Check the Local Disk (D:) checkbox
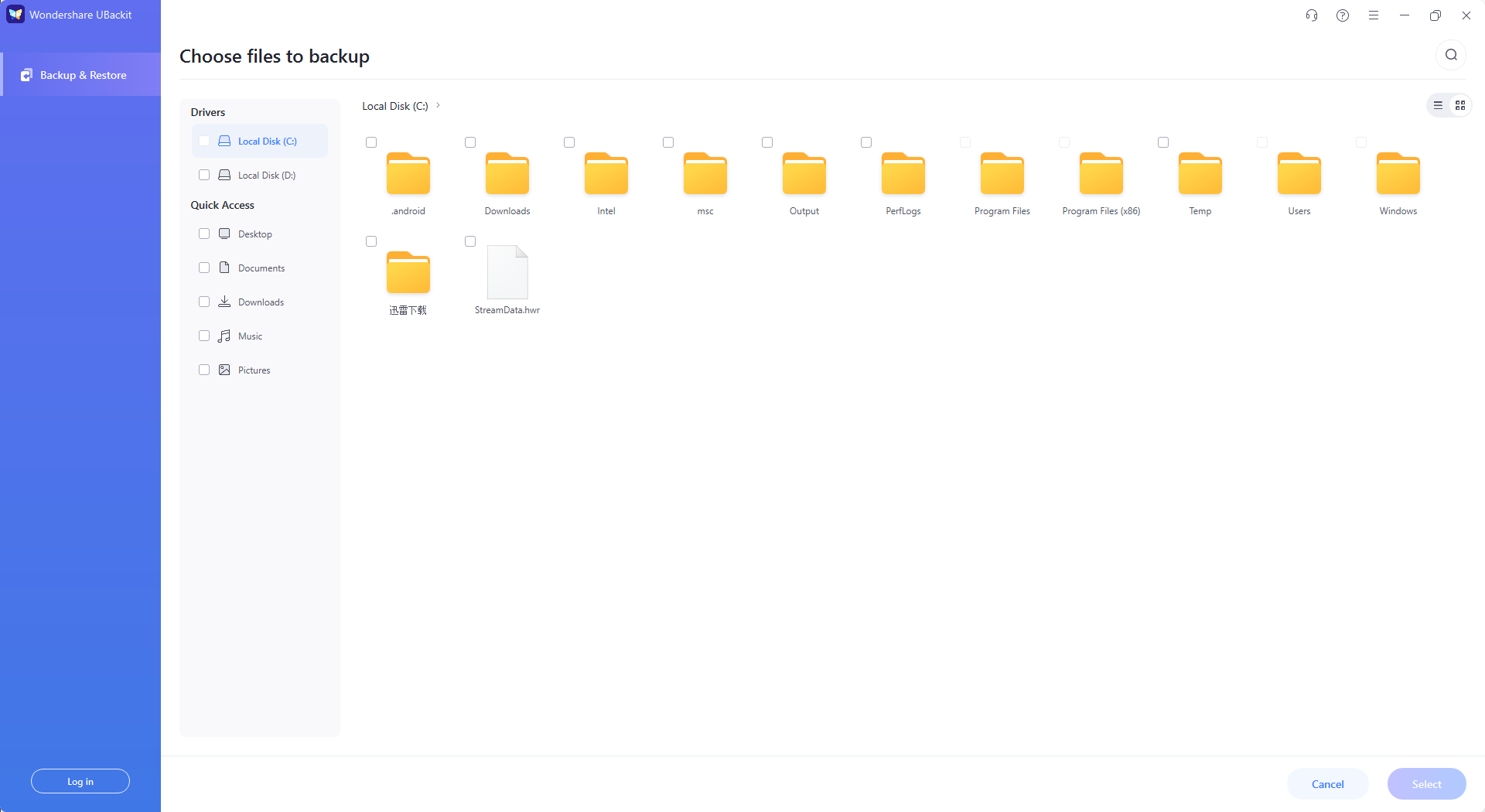 [x=204, y=175]
